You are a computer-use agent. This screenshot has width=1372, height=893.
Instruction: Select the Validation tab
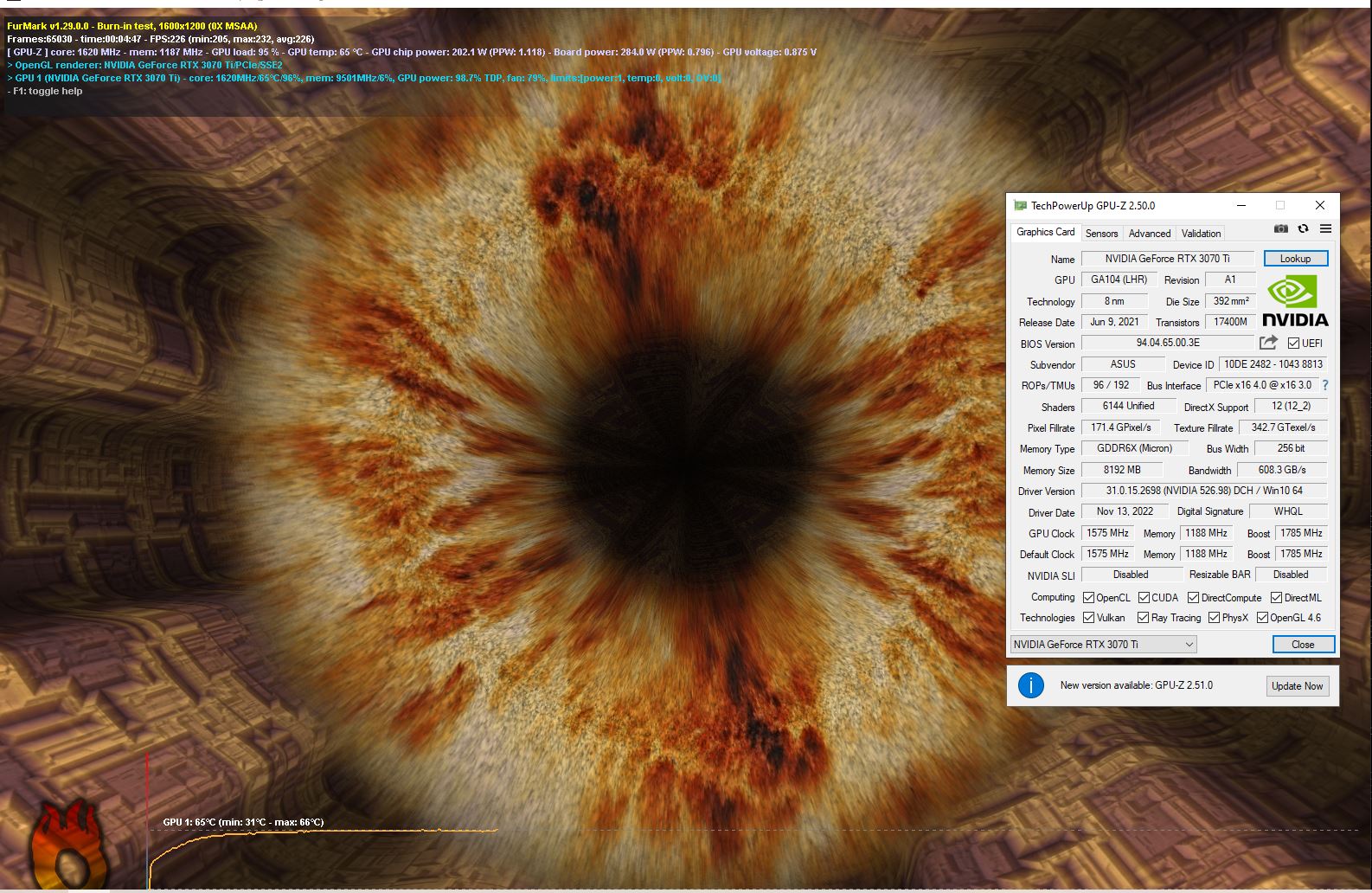click(x=1201, y=234)
